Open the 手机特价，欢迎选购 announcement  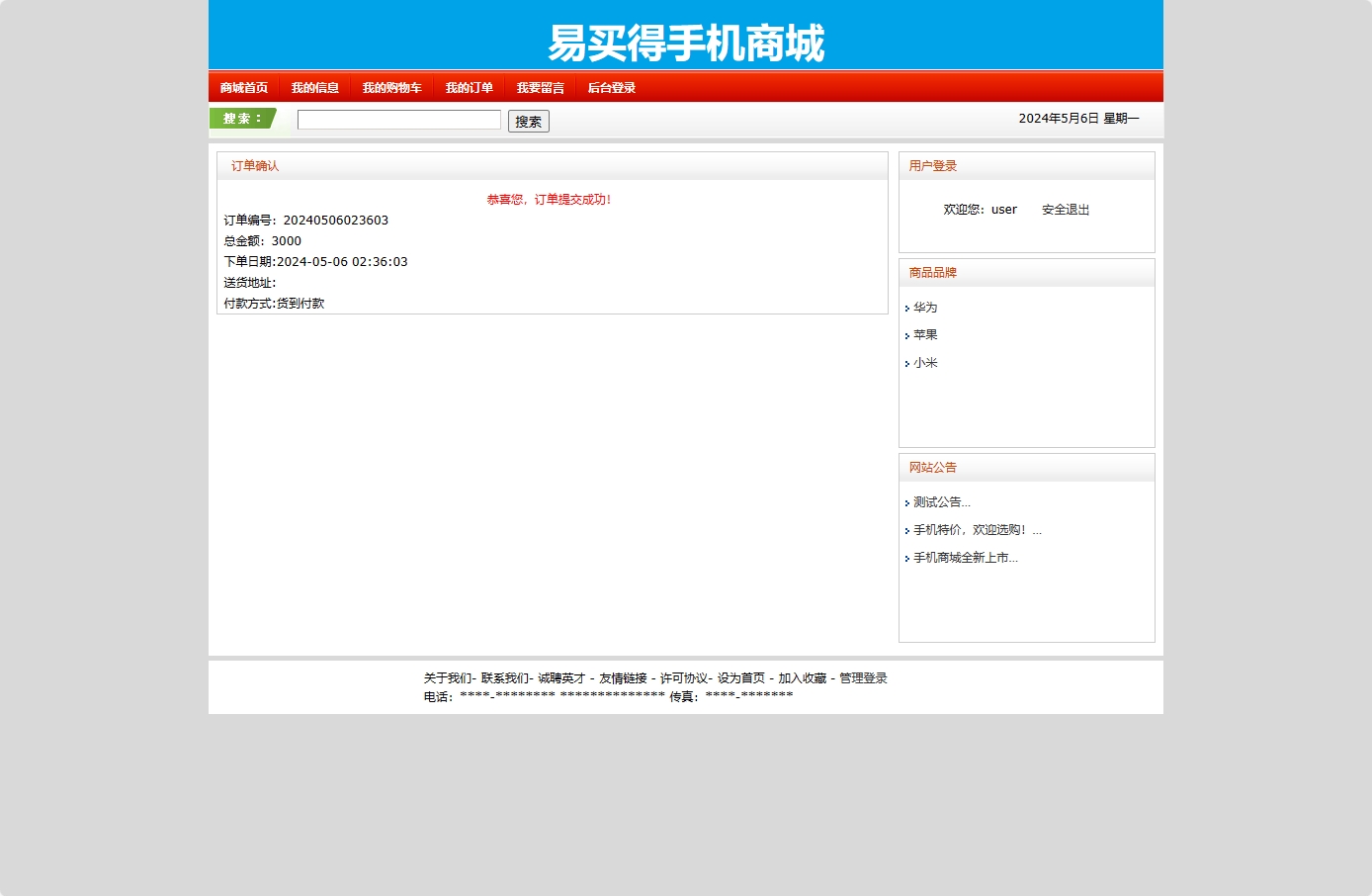tap(974, 530)
